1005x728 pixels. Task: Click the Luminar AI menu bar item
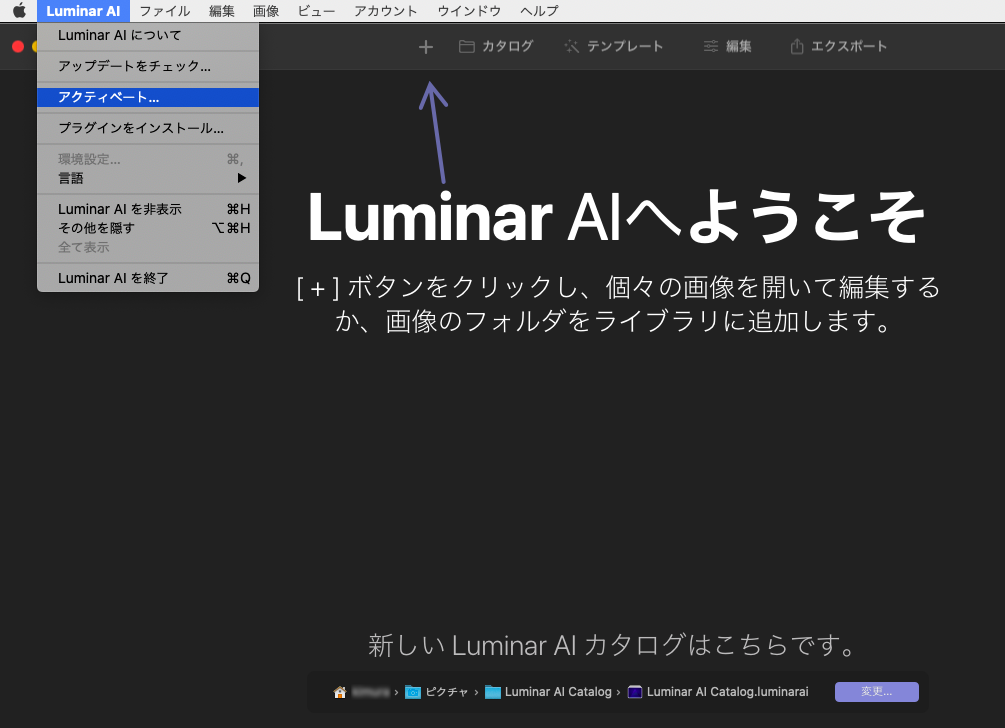point(83,11)
